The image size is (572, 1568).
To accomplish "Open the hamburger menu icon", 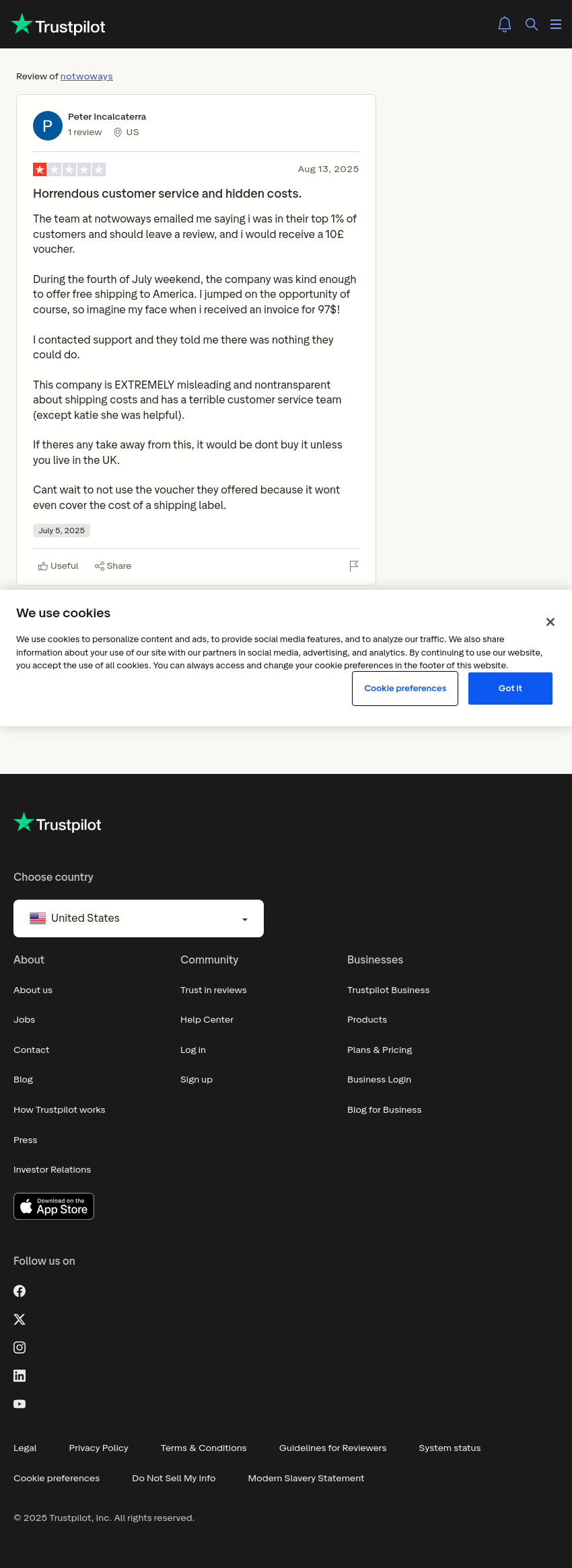I will tap(556, 24).
